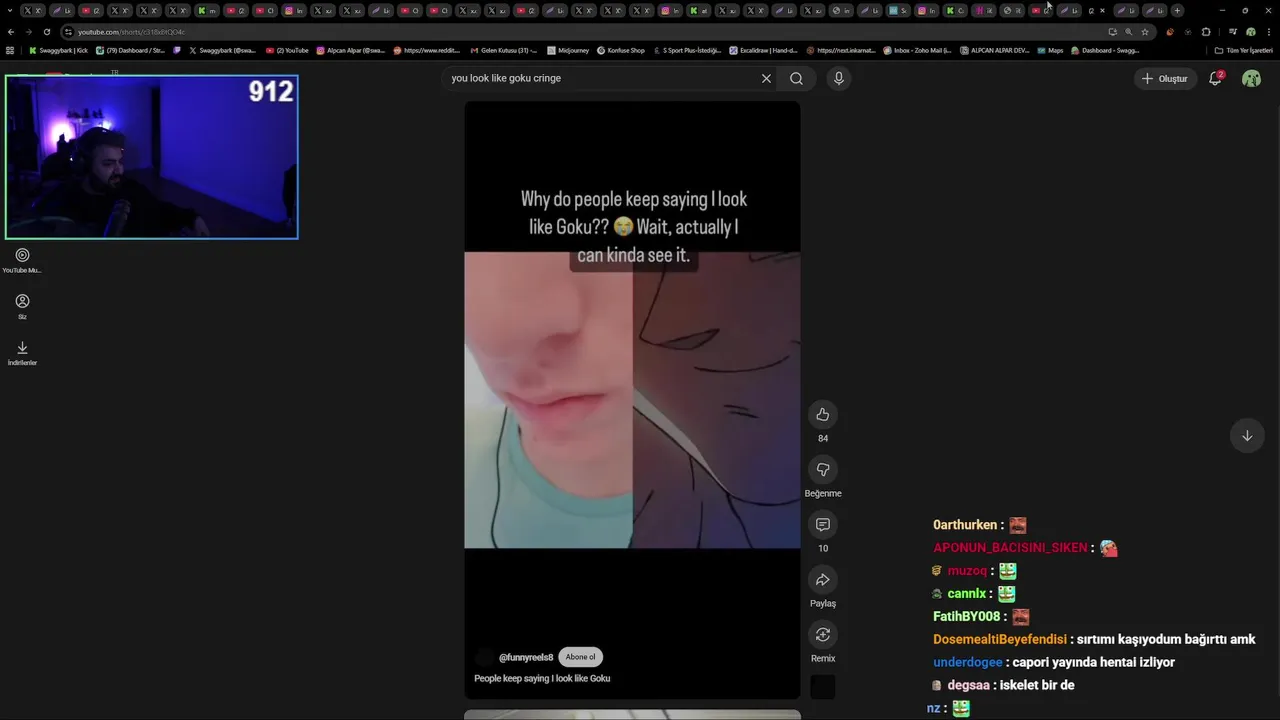Open the Alpcan Alpar Instagram bookmark
Image resolution: width=1280 pixels, height=720 pixels.
click(x=350, y=50)
